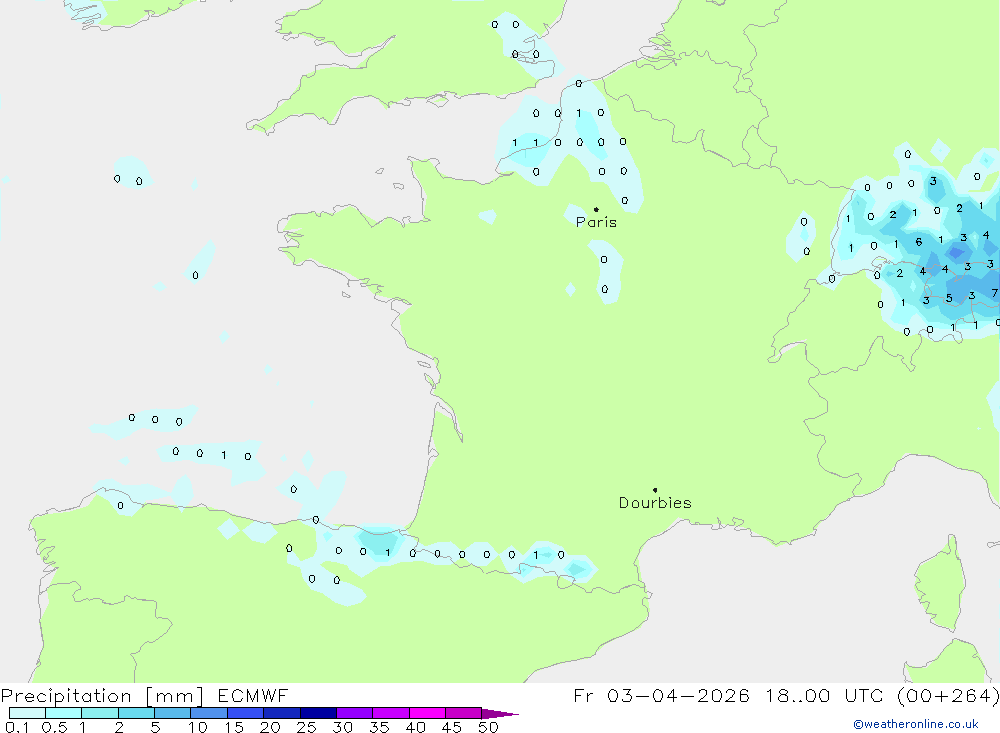Screen dimensions: 1000x733
Task: Select the 25 to 30 mm navy swatch
Action: pyautogui.click(x=318, y=713)
